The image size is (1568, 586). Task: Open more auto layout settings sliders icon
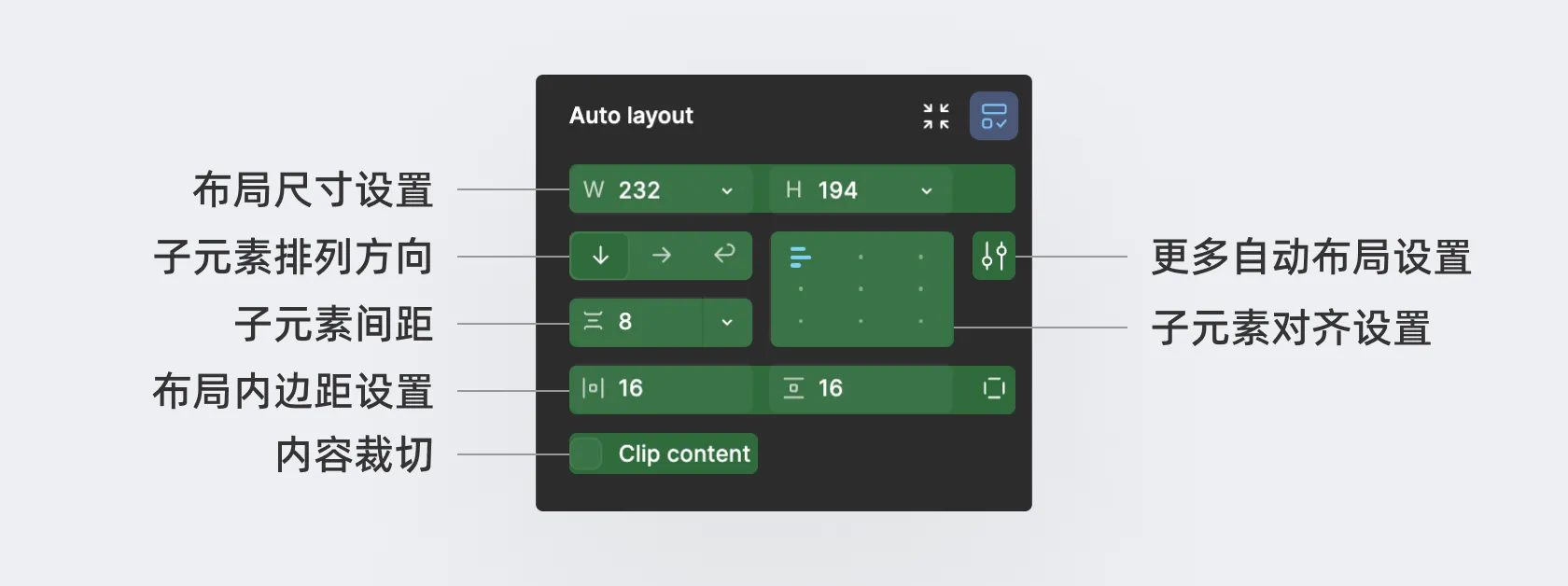pyautogui.click(x=994, y=256)
